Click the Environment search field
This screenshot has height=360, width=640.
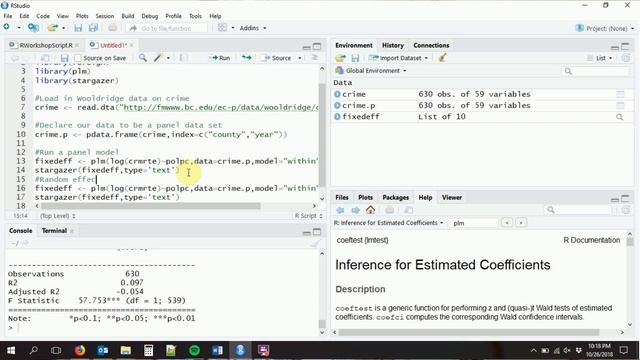pos(597,71)
